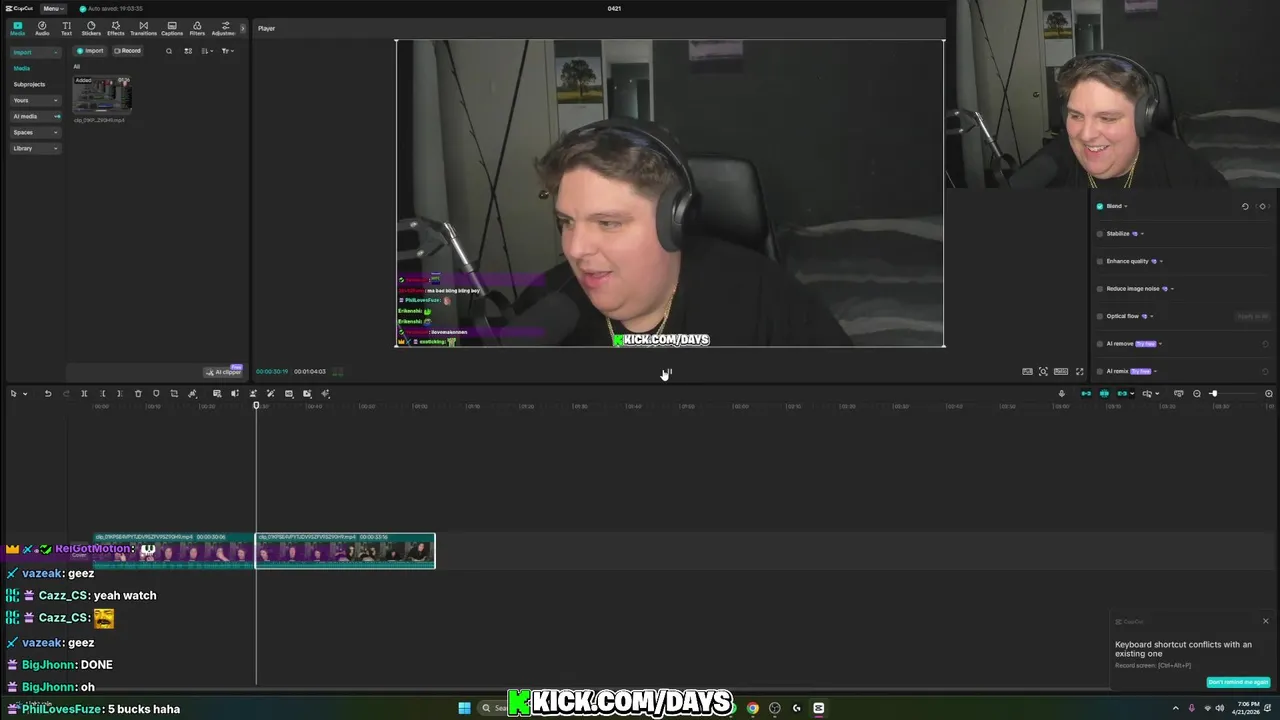This screenshot has height=720, width=1280.
Task: Expand the Import dropdown in sidebar
Action: click(55, 52)
